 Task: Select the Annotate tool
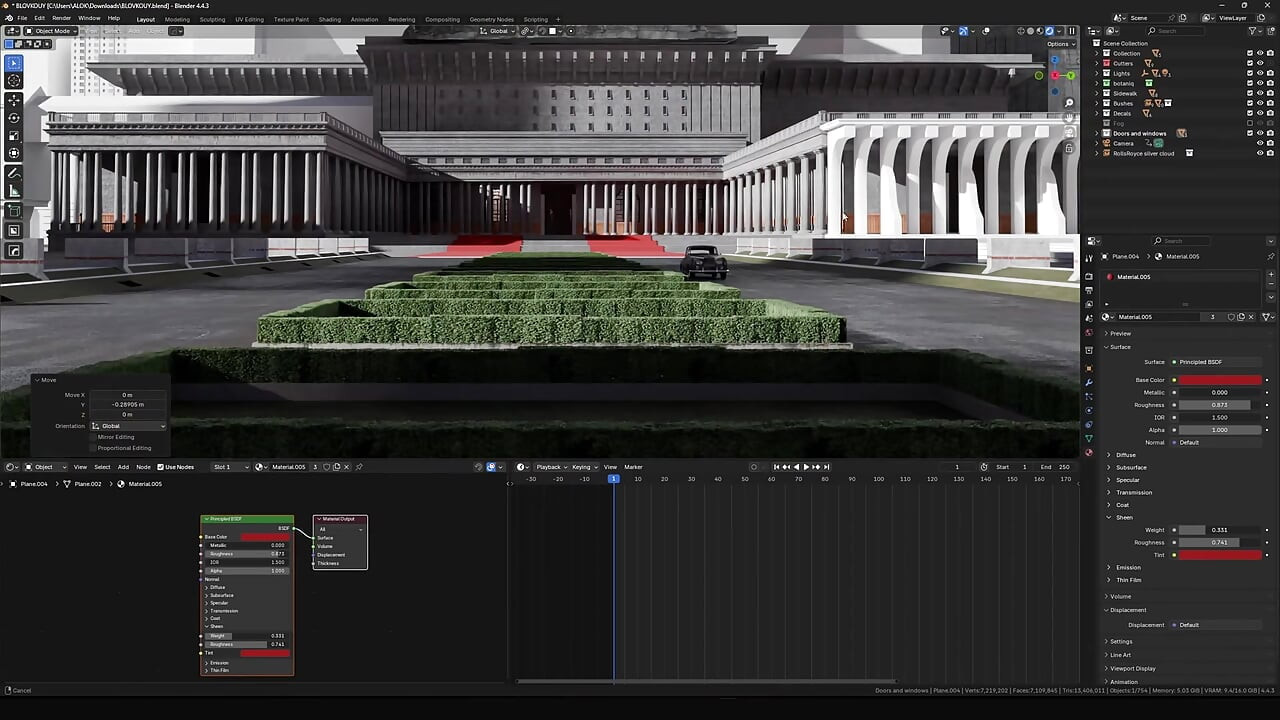tap(14, 173)
